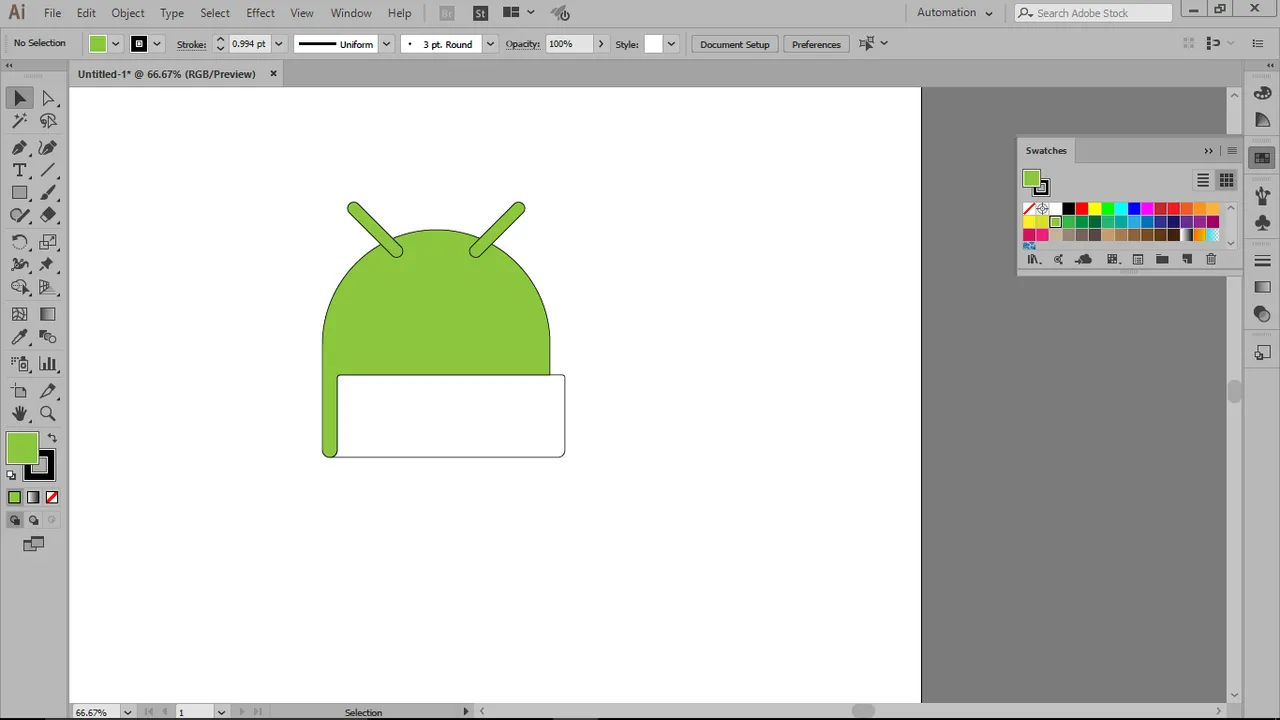The width and height of the screenshot is (1280, 720).
Task: Select the Blend tool
Action: (48, 338)
